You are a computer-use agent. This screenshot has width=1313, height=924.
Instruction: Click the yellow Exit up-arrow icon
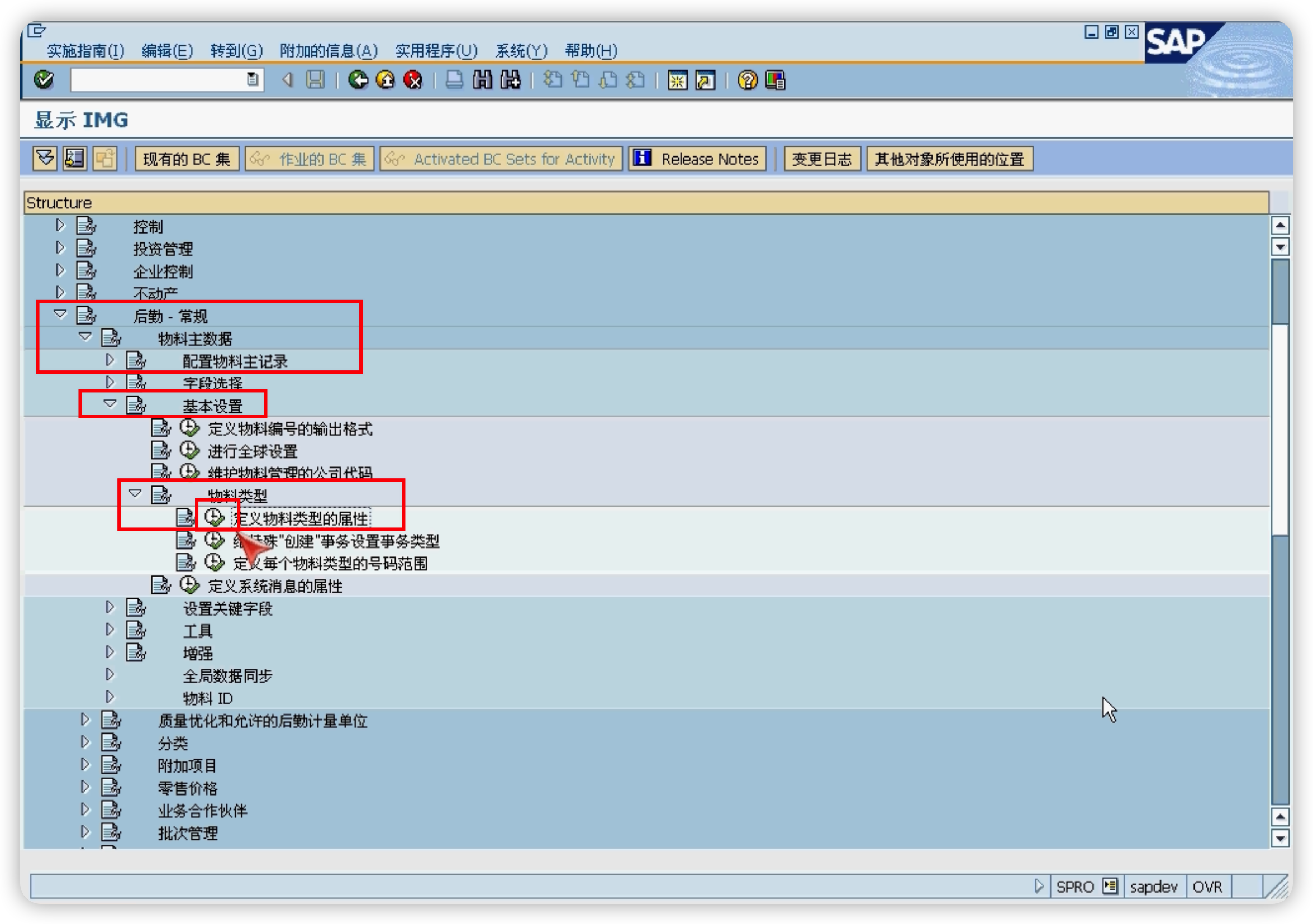386,79
